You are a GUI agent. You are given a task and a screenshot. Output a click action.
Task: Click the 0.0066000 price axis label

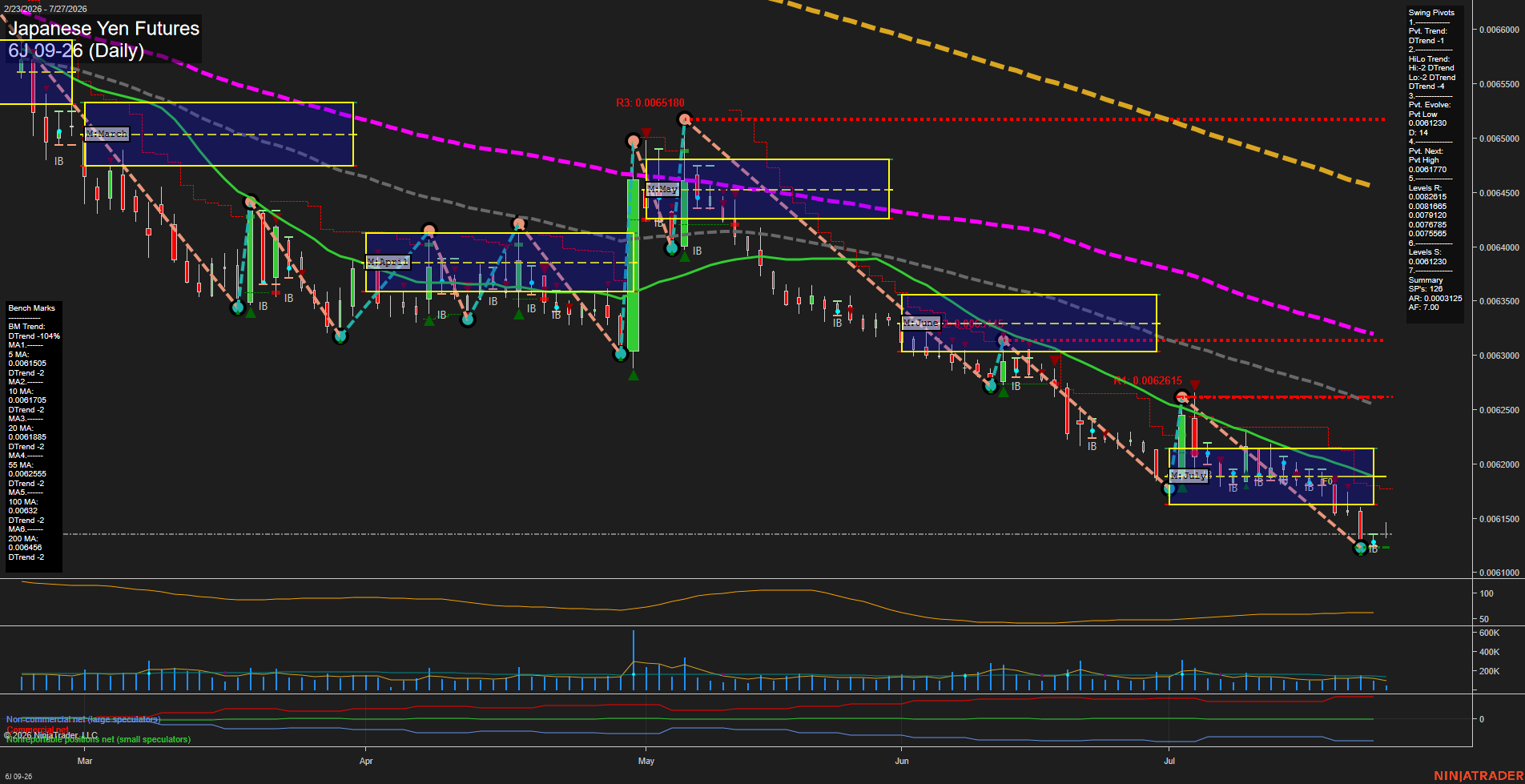click(x=1499, y=30)
